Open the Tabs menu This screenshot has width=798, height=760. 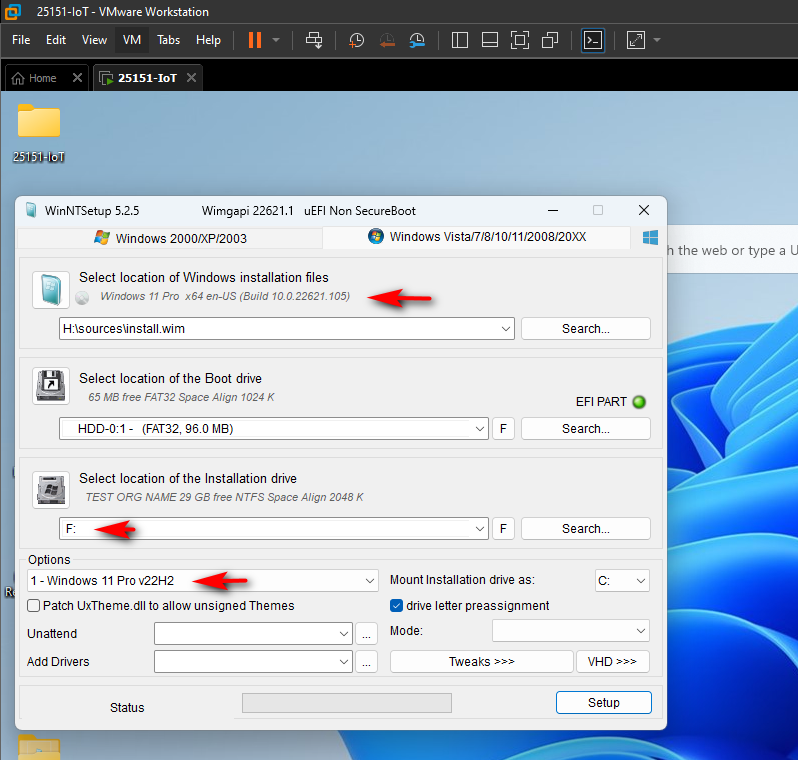(x=168, y=40)
